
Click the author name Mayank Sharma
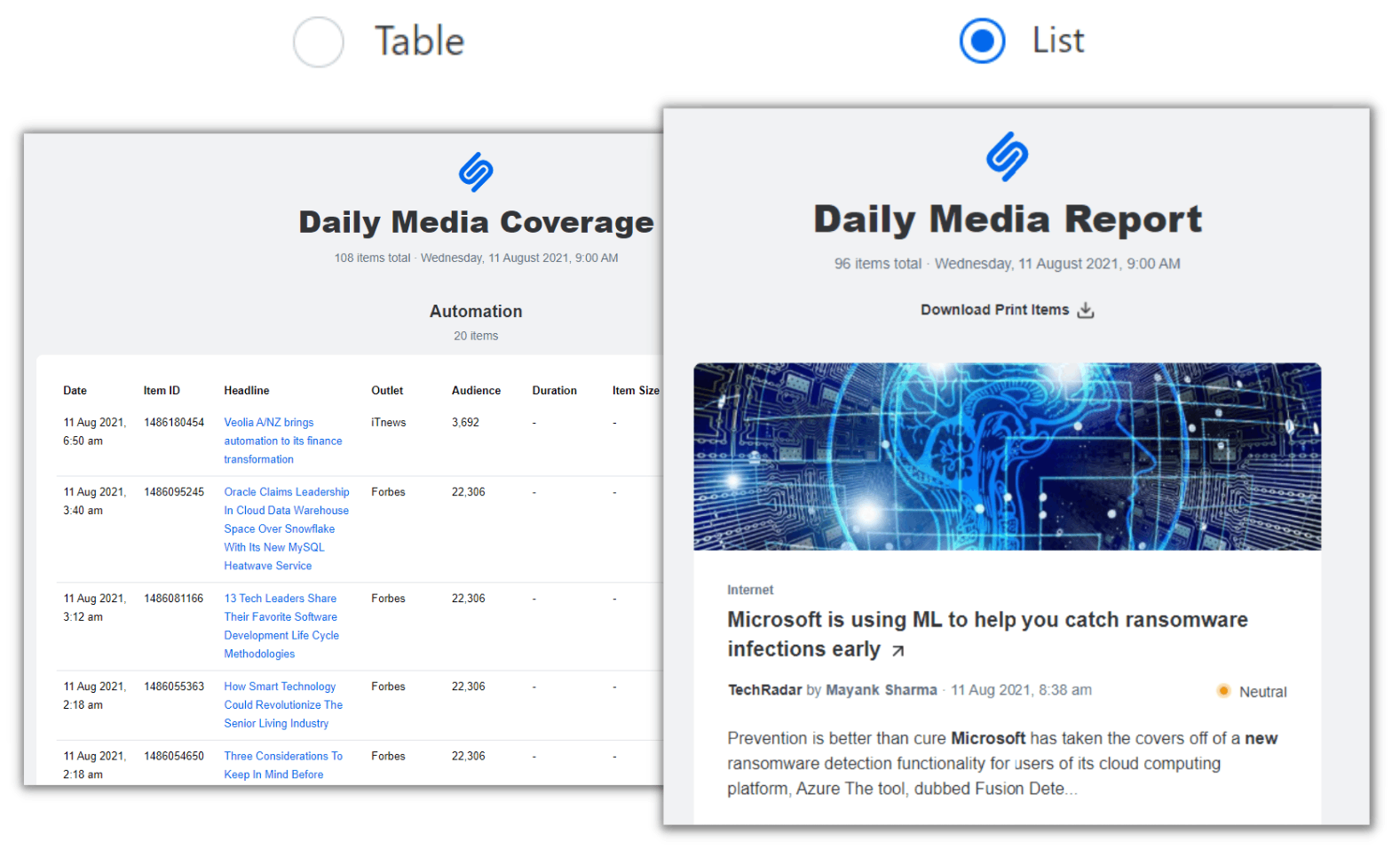pos(882,690)
